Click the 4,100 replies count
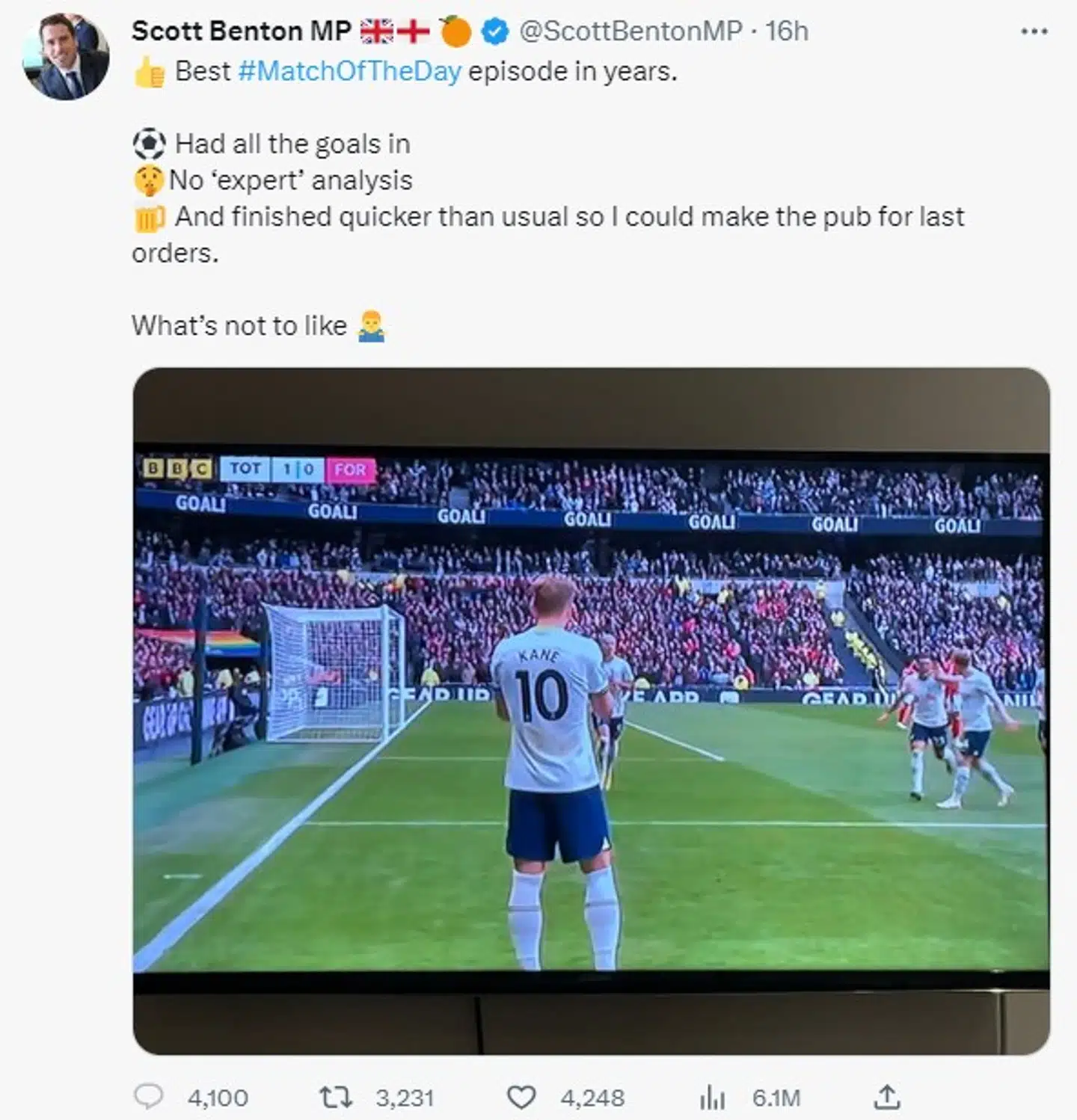Viewport: 1077px width, 1120px height. point(218,1098)
